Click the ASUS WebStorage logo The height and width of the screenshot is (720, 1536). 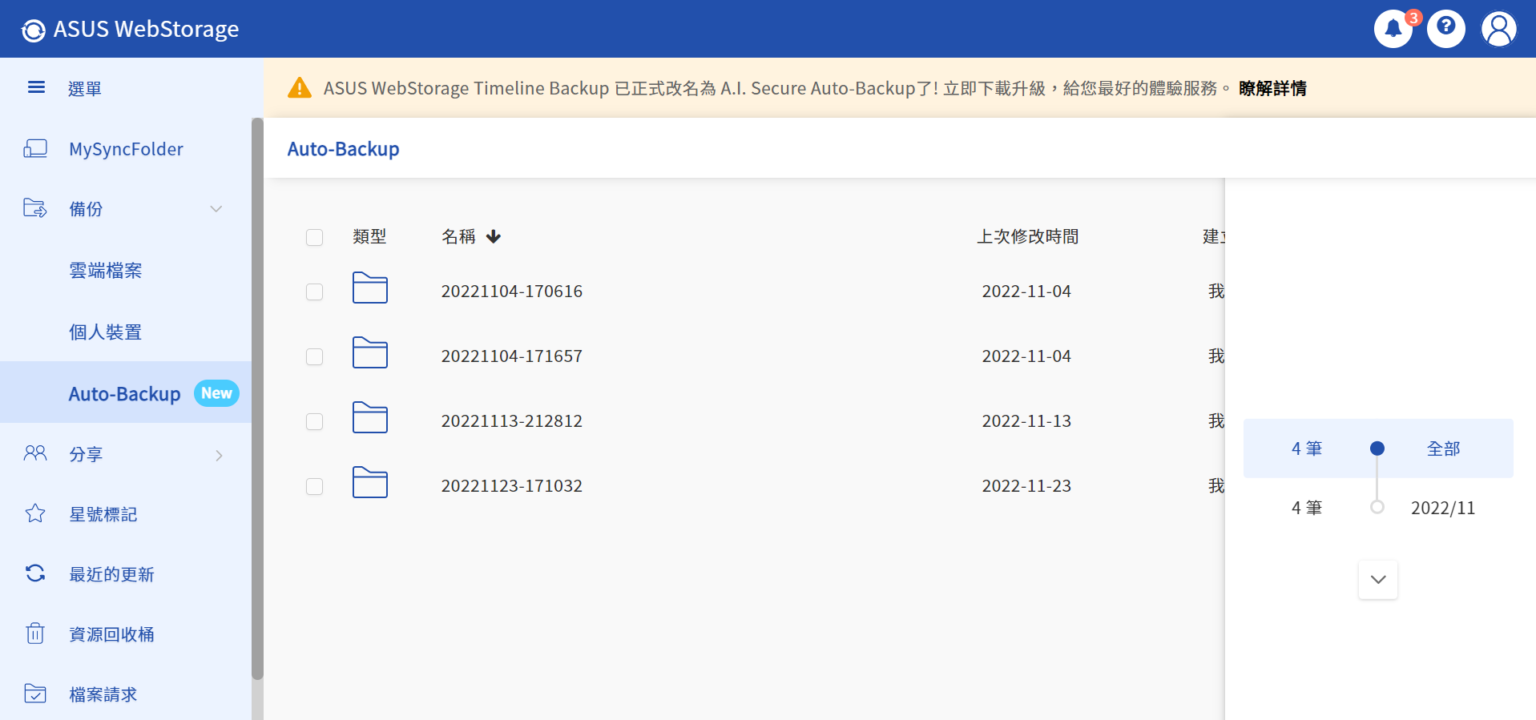pos(130,29)
